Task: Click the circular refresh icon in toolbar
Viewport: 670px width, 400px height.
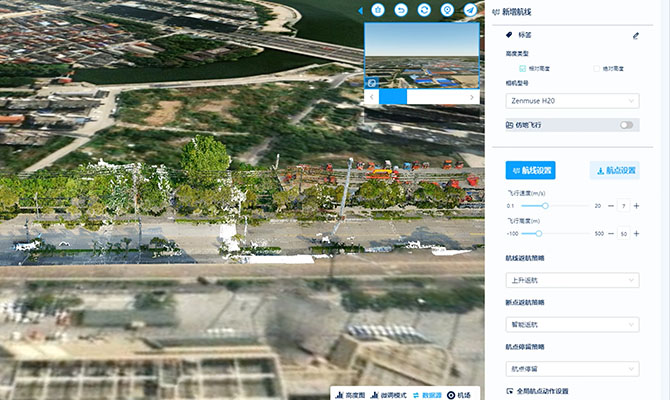Action: click(x=424, y=10)
